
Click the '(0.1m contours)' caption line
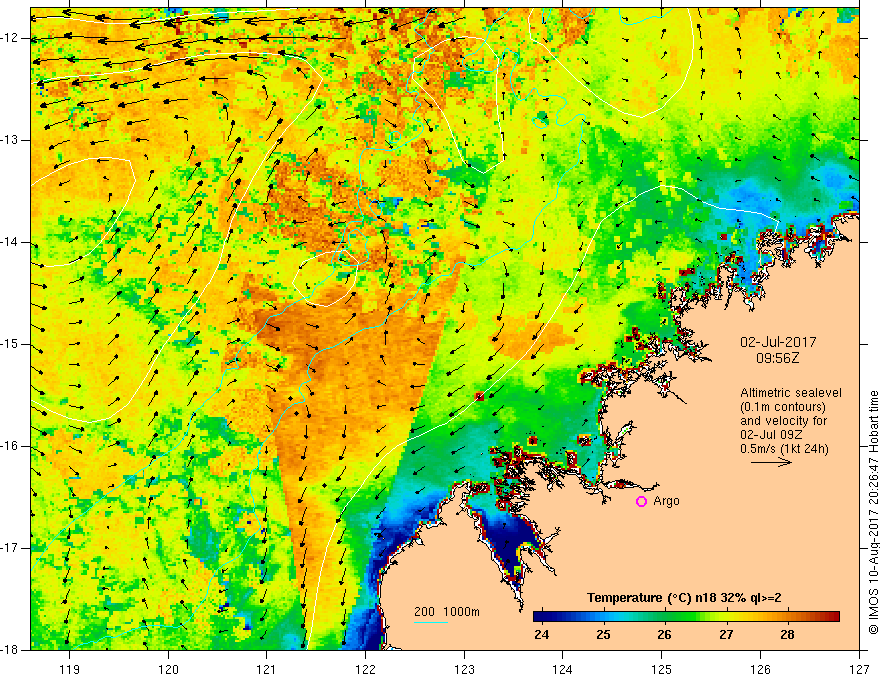coord(783,407)
